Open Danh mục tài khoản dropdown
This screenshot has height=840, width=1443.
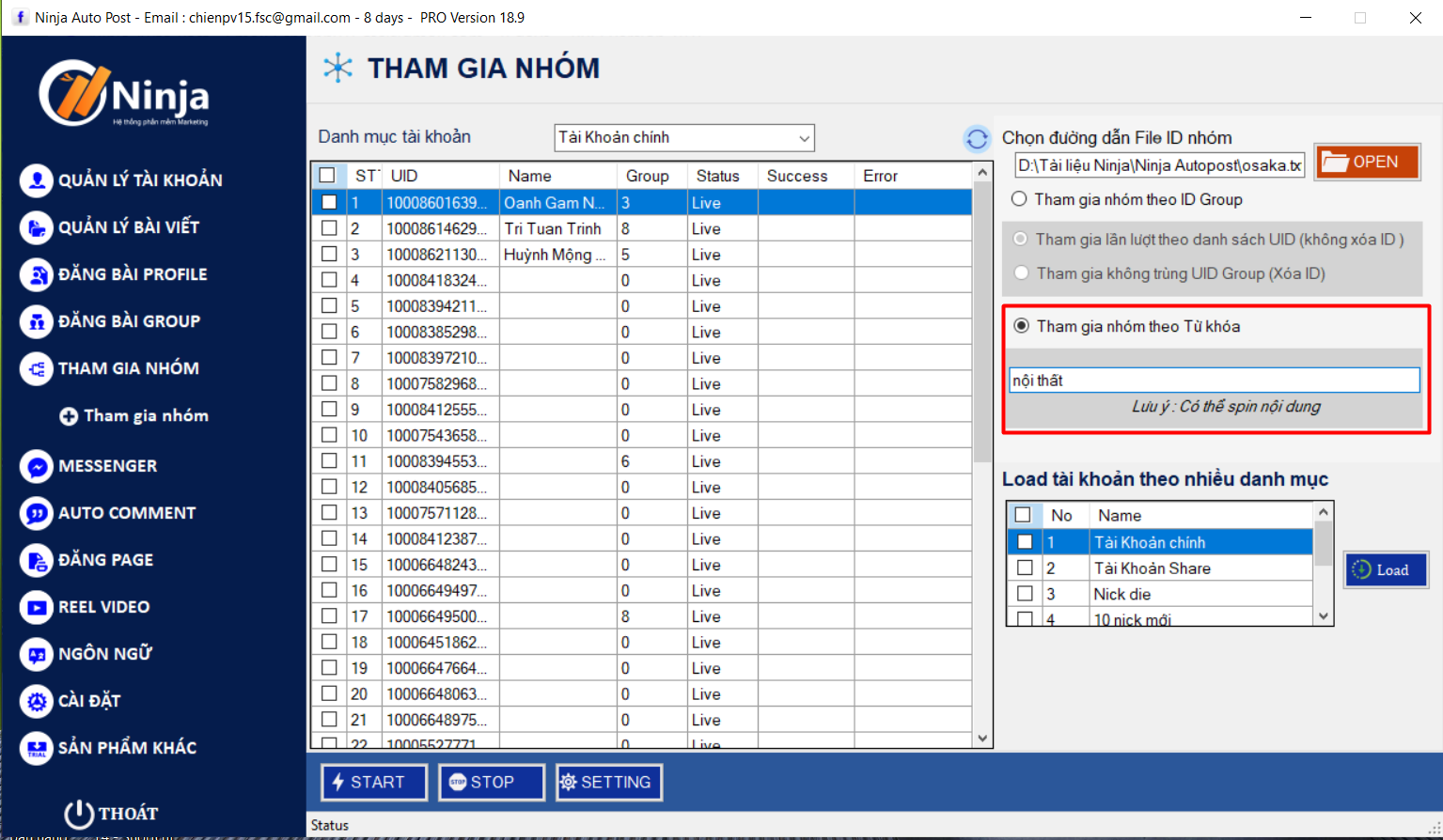pyautogui.click(x=684, y=137)
